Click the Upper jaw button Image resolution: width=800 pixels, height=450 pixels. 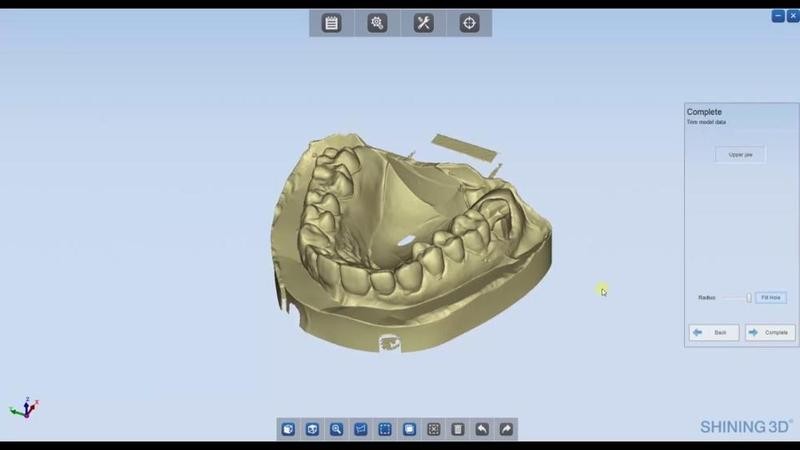point(740,154)
